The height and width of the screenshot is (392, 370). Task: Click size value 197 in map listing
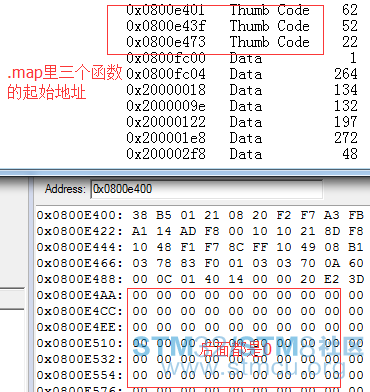click(346, 122)
